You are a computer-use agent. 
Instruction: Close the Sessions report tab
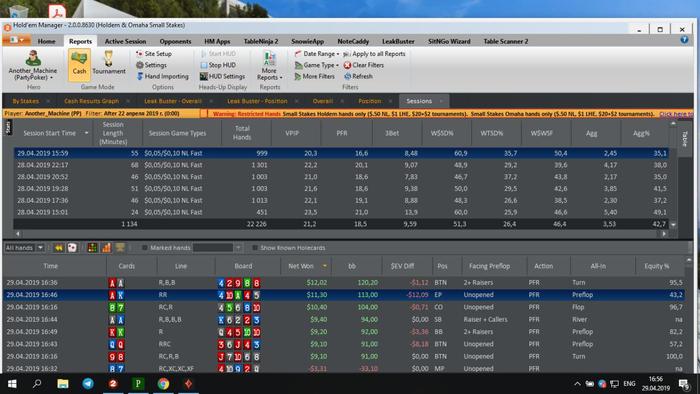[x=441, y=101]
